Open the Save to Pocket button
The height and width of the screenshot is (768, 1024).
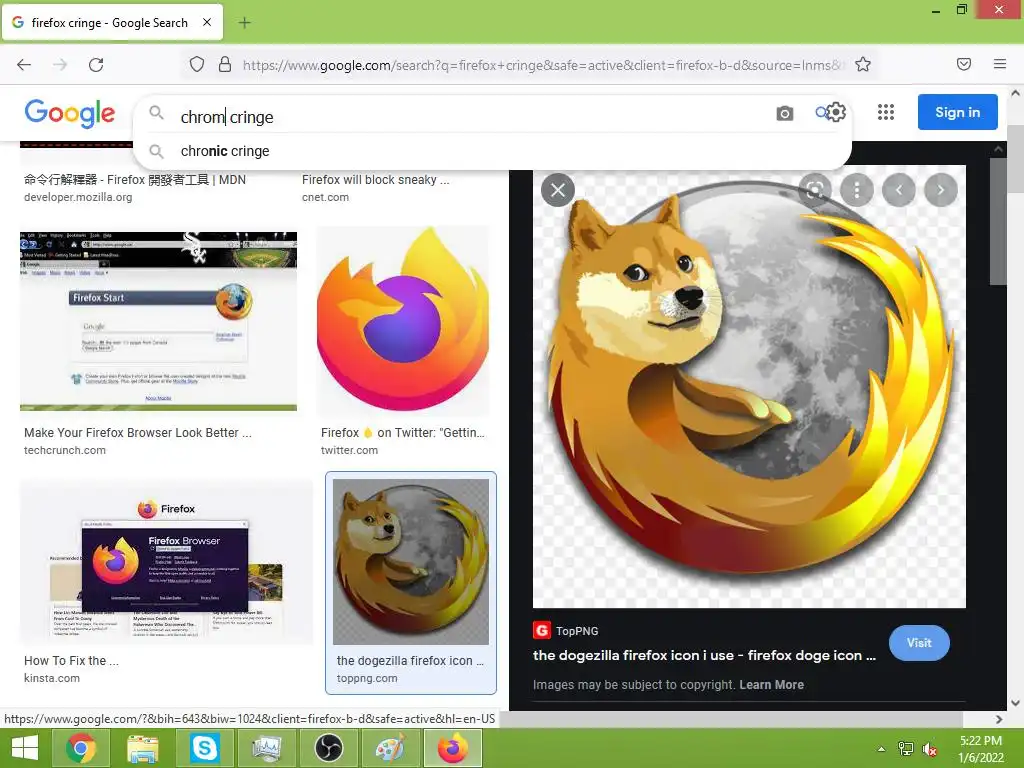click(x=963, y=64)
